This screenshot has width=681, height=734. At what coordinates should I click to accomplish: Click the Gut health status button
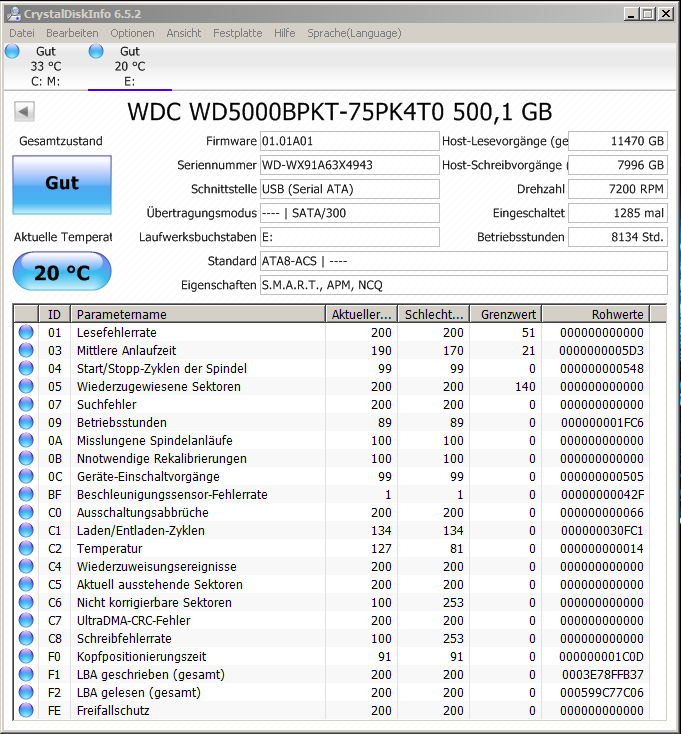pyautogui.click(x=62, y=184)
